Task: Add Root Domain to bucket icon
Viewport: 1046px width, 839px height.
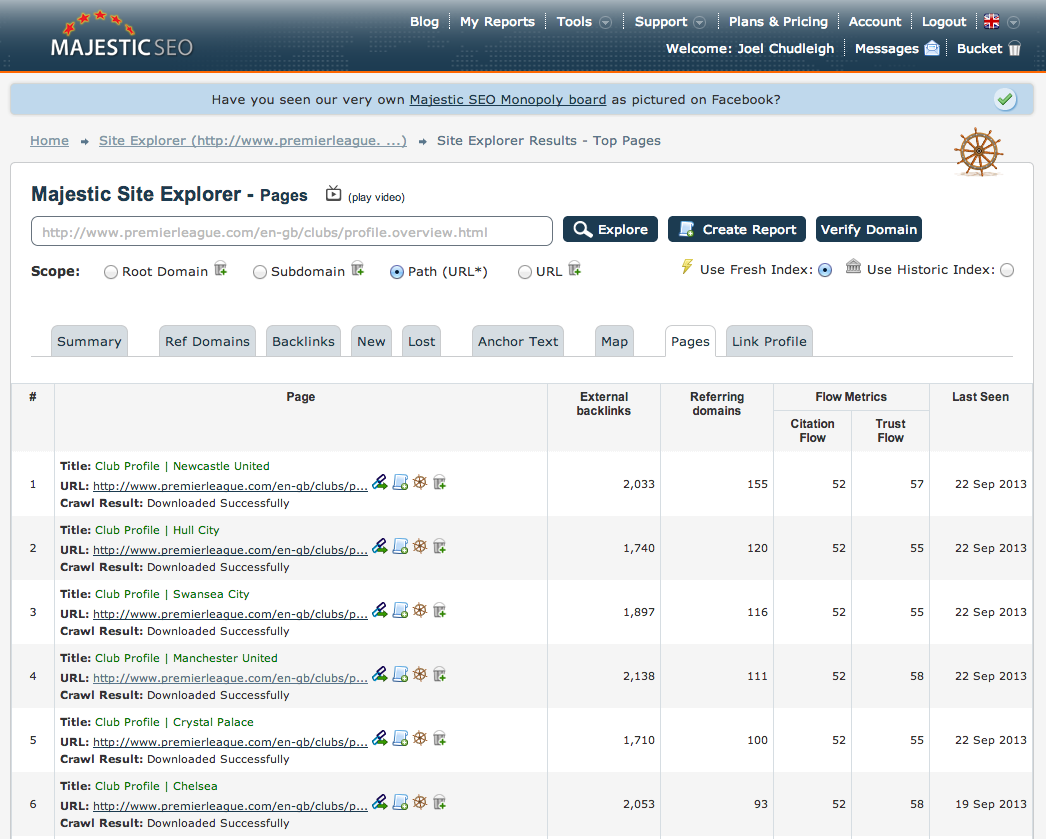Action: [221, 269]
